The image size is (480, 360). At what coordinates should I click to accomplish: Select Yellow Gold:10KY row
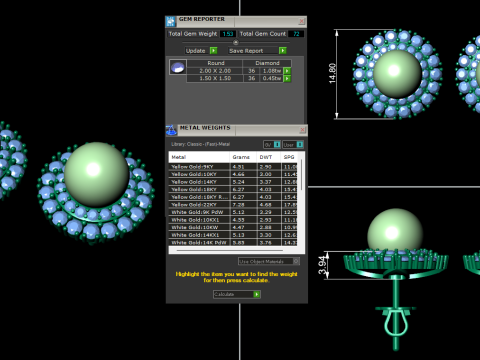(233, 174)
